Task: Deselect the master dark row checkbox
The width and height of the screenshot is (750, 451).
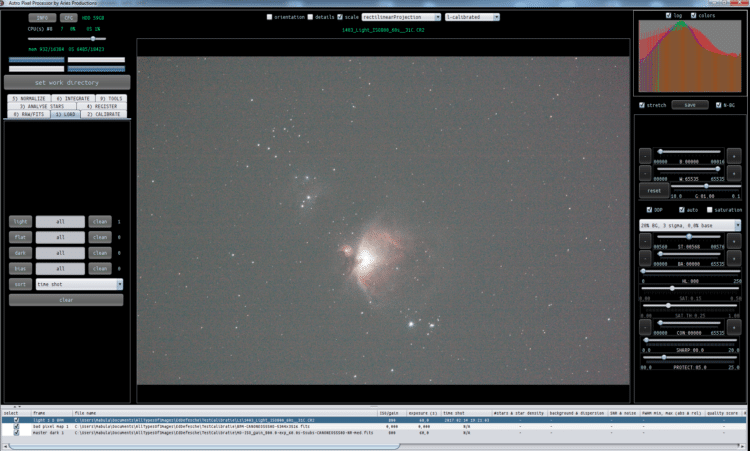Action: pos(16,432)
